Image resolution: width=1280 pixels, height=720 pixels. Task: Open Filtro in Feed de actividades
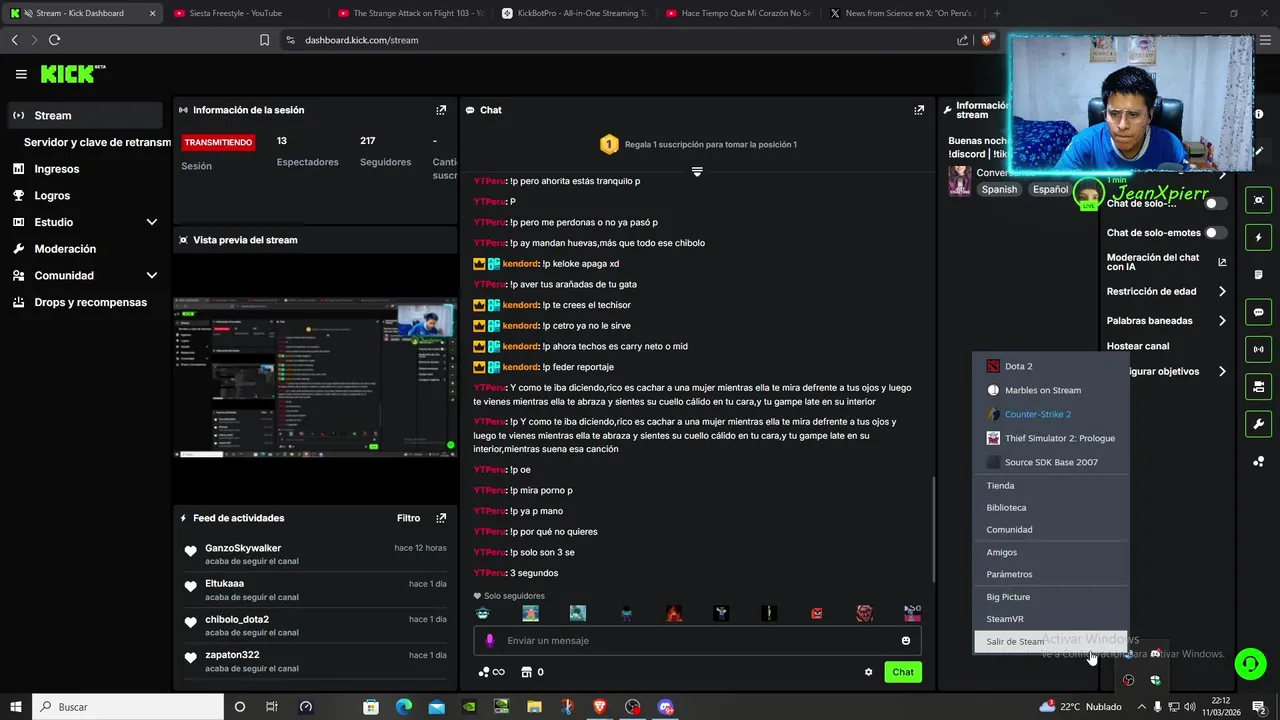point(408,518)
